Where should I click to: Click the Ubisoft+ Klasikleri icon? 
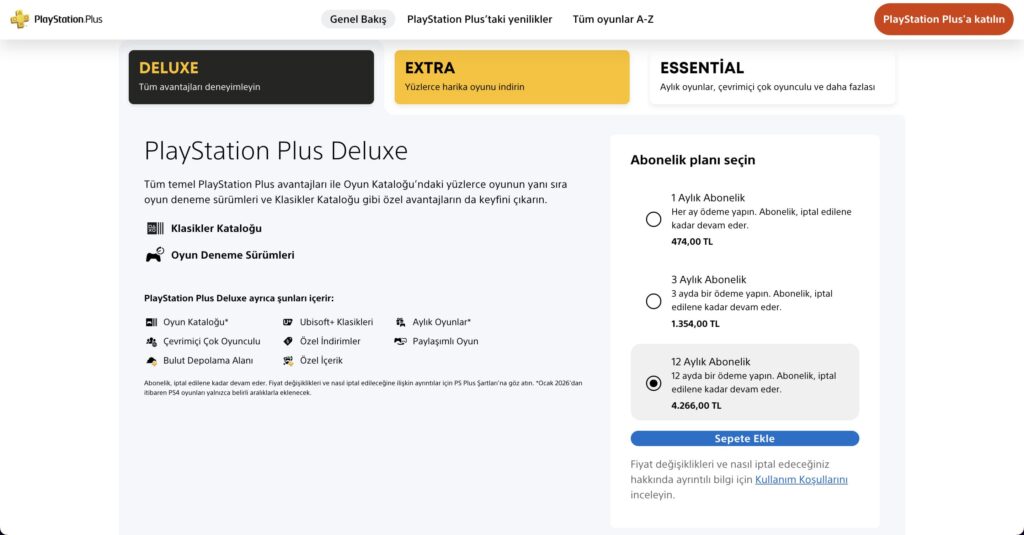[x=288, y=322]
